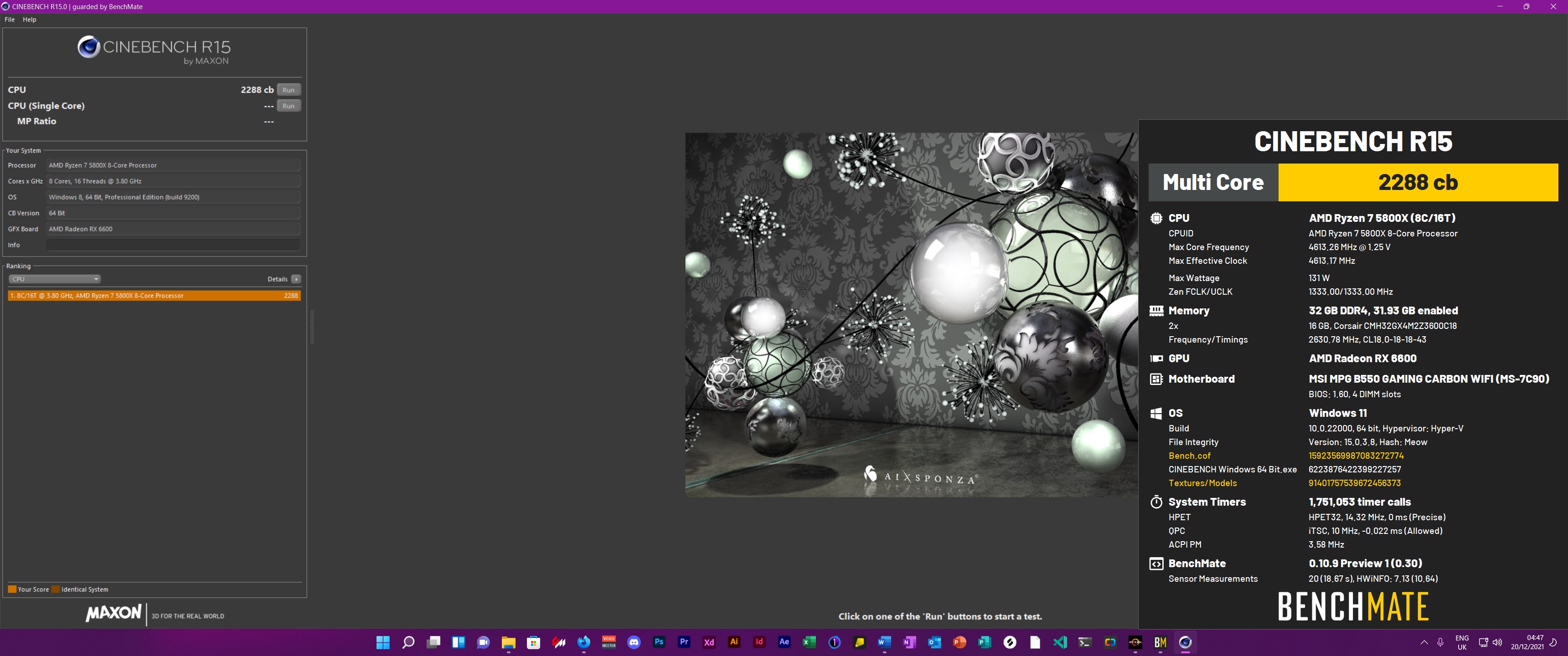Screen dimensions: 1568x656
Task: Open Word from taskbar
Action: (x=884, y=642)
